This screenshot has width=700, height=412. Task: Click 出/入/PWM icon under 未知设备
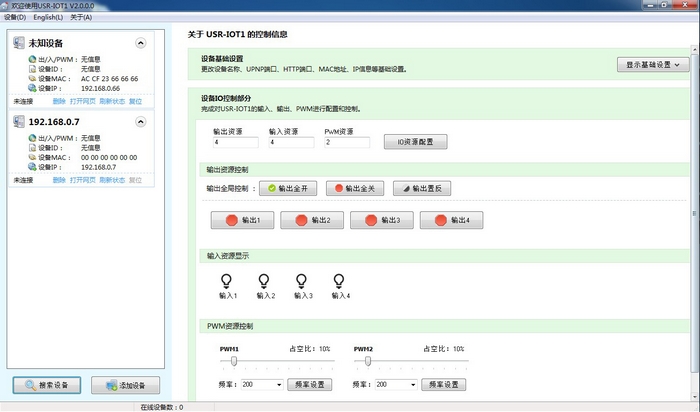point(32,59)
